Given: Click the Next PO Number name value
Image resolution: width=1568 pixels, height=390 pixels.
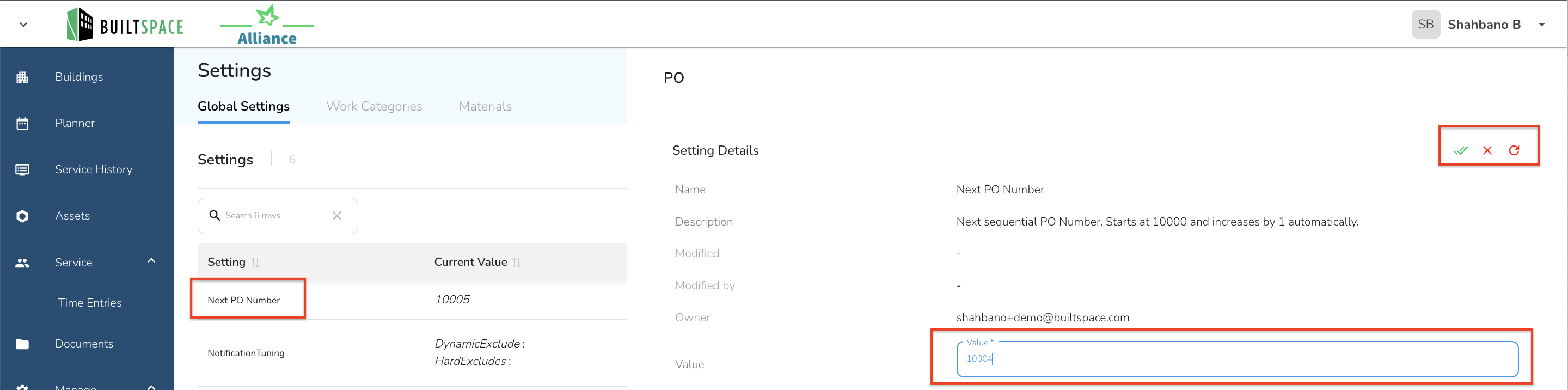Looking at the screenshot, I should (x=1000, y=190).
